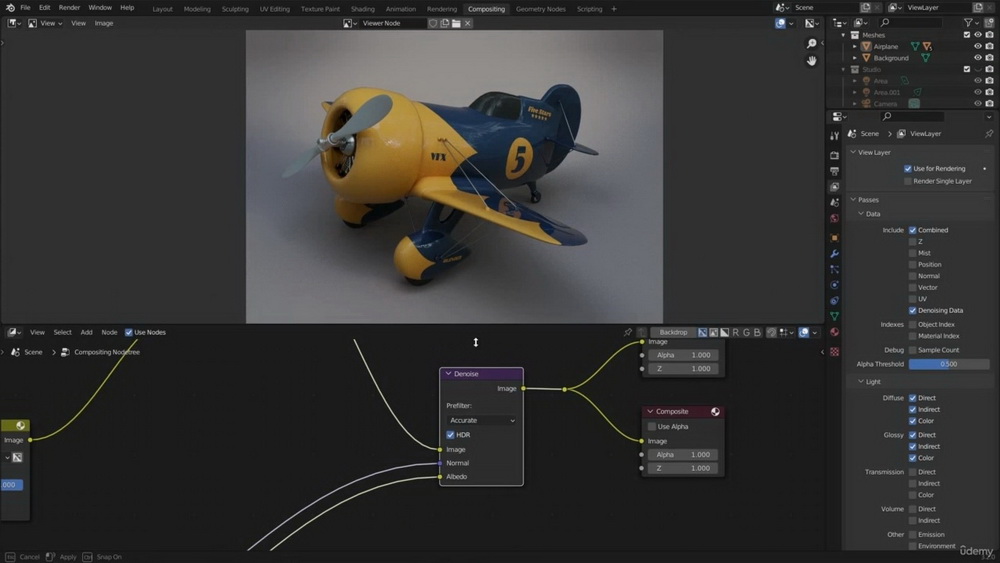Image resolution: width=1000 pixels, height=563 pixels.
Task: Open image folder icon next to Viewer Node
Action: coord(456,23)
